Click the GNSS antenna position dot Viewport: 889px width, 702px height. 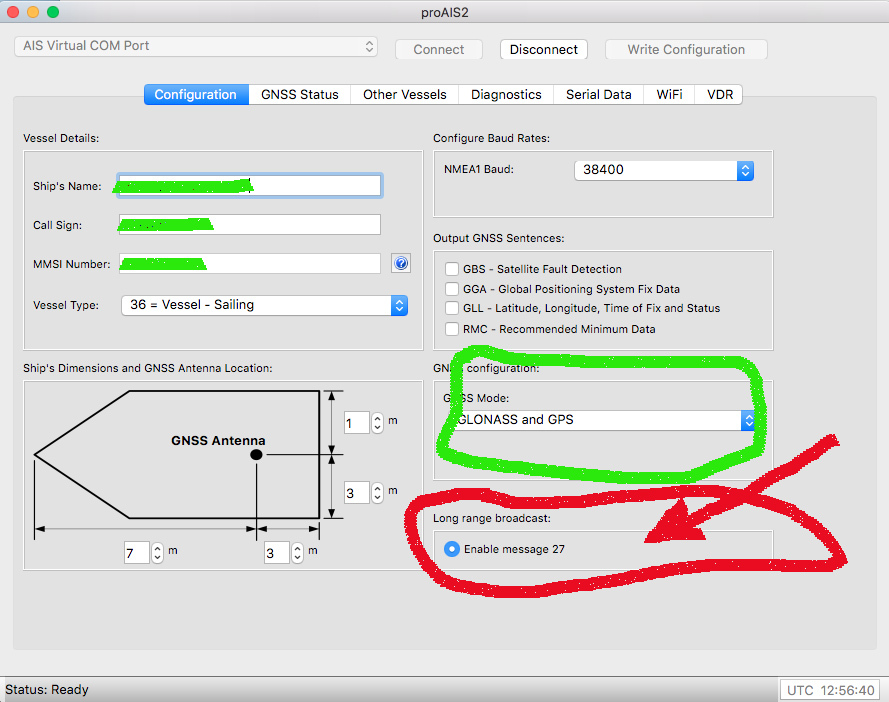pyautogui.click(x=256, y=454)
